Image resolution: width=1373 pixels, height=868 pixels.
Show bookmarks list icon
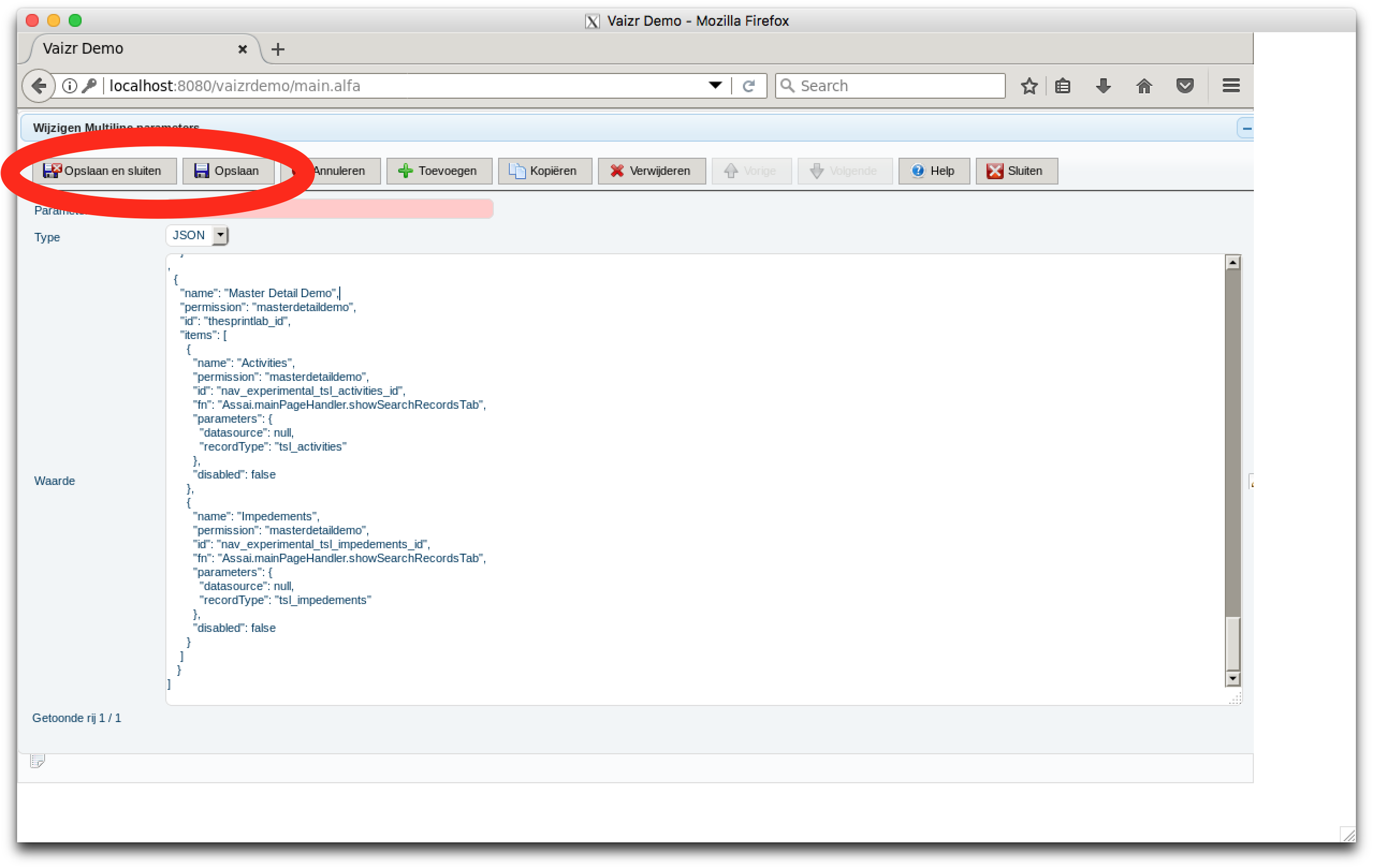1063,86
